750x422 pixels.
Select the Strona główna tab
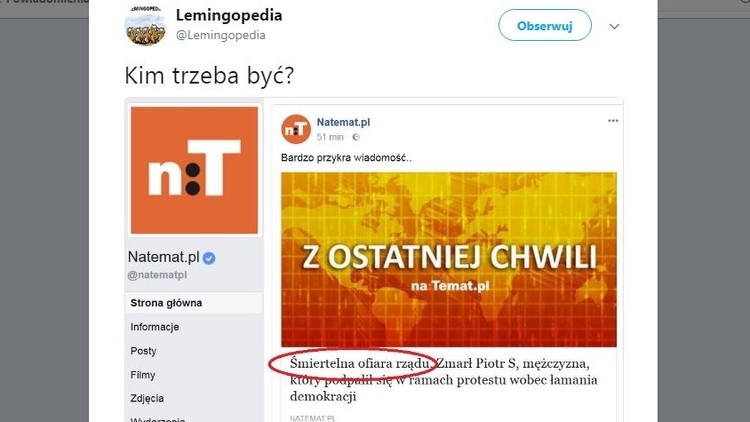point(166,302)
